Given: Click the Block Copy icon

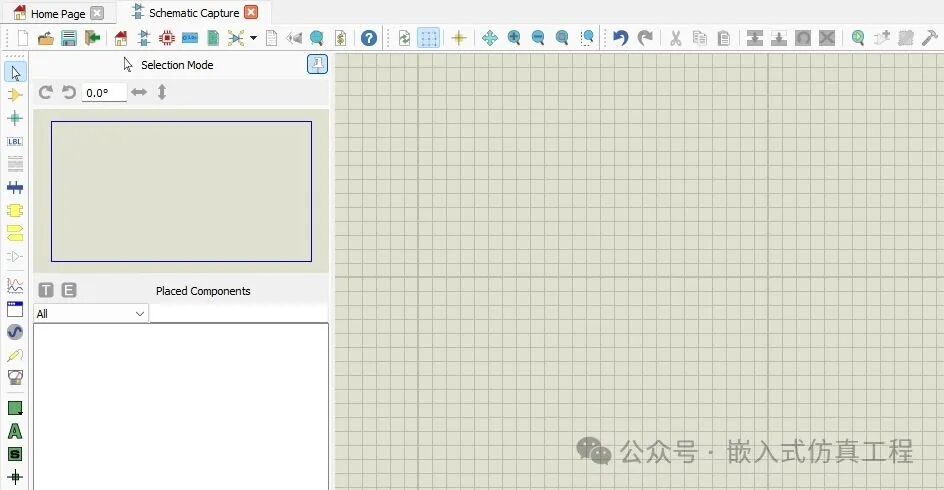Looking at the screenshot, I should (755, 39).
